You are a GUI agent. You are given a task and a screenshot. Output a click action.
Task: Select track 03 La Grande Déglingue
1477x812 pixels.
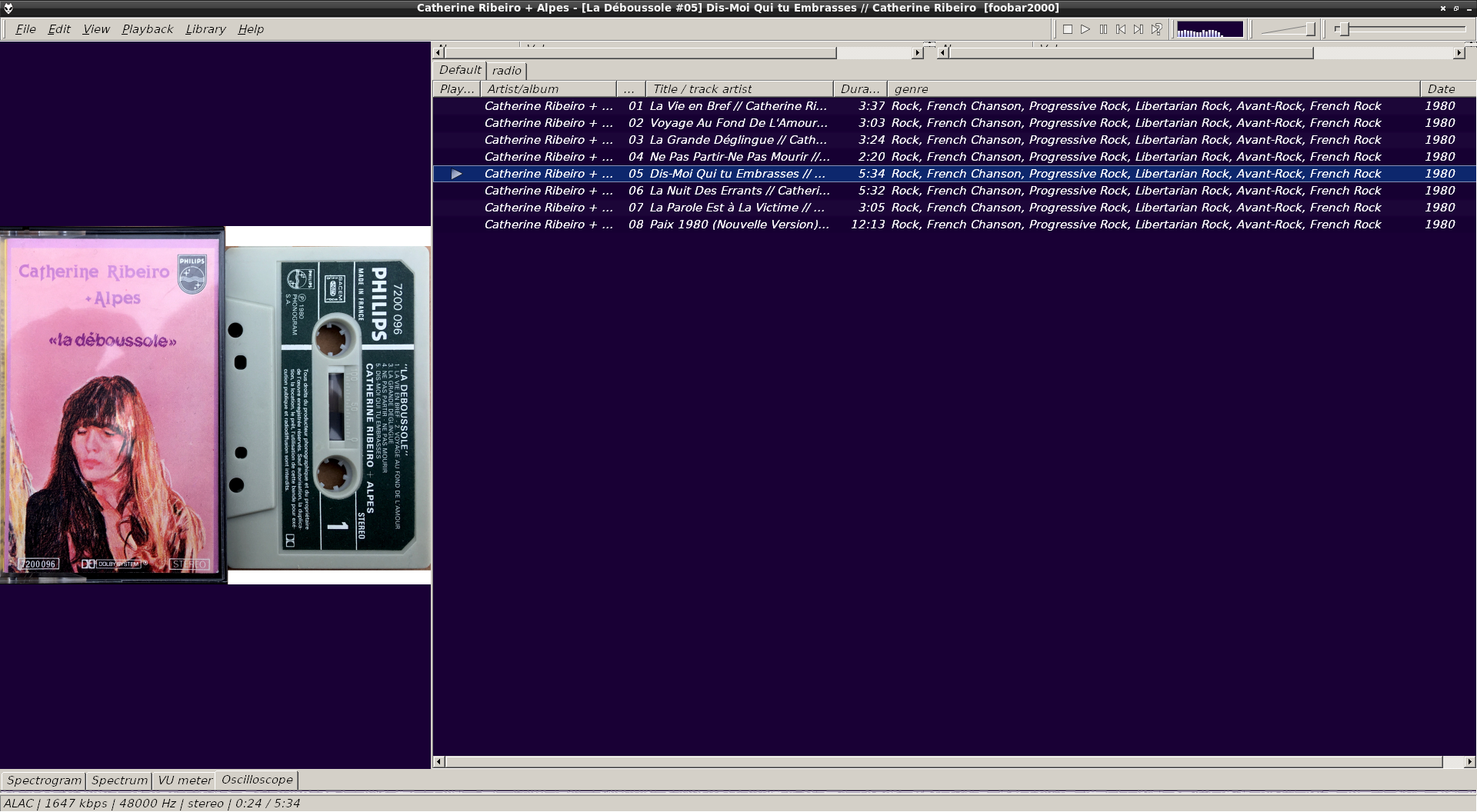click(954, 140)
